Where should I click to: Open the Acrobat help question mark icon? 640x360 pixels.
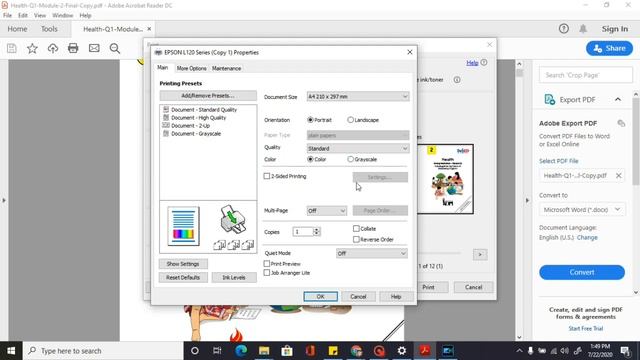pos(564,29)
